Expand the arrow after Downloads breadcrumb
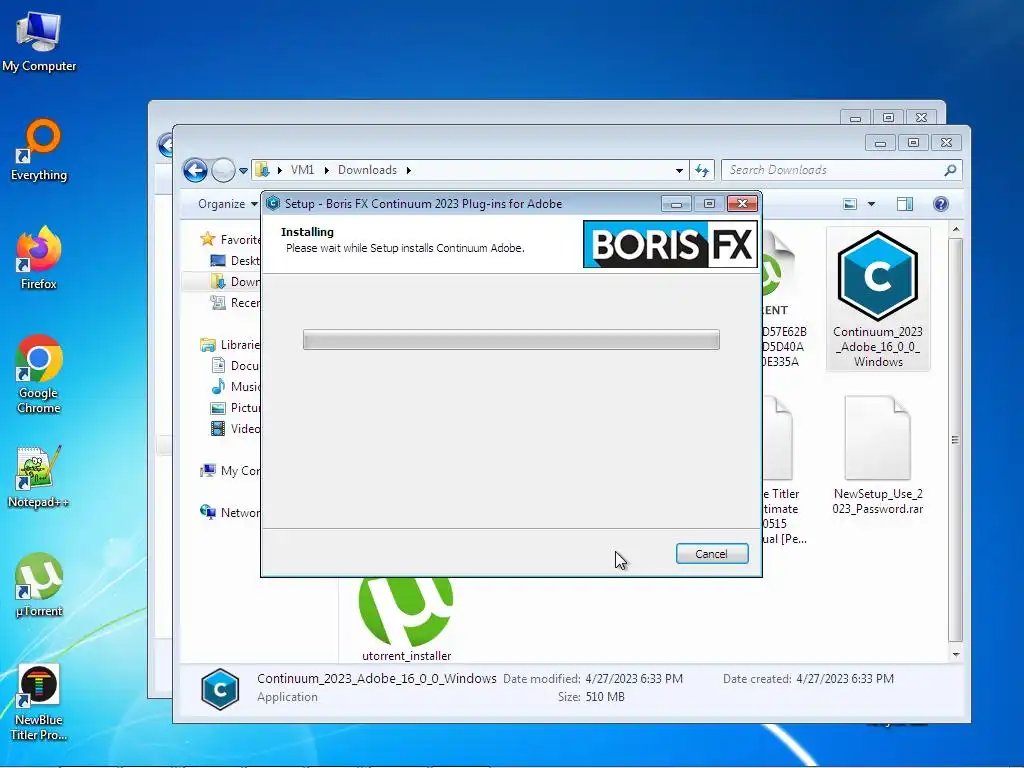The image size is (1024, 768). point(409,170)
